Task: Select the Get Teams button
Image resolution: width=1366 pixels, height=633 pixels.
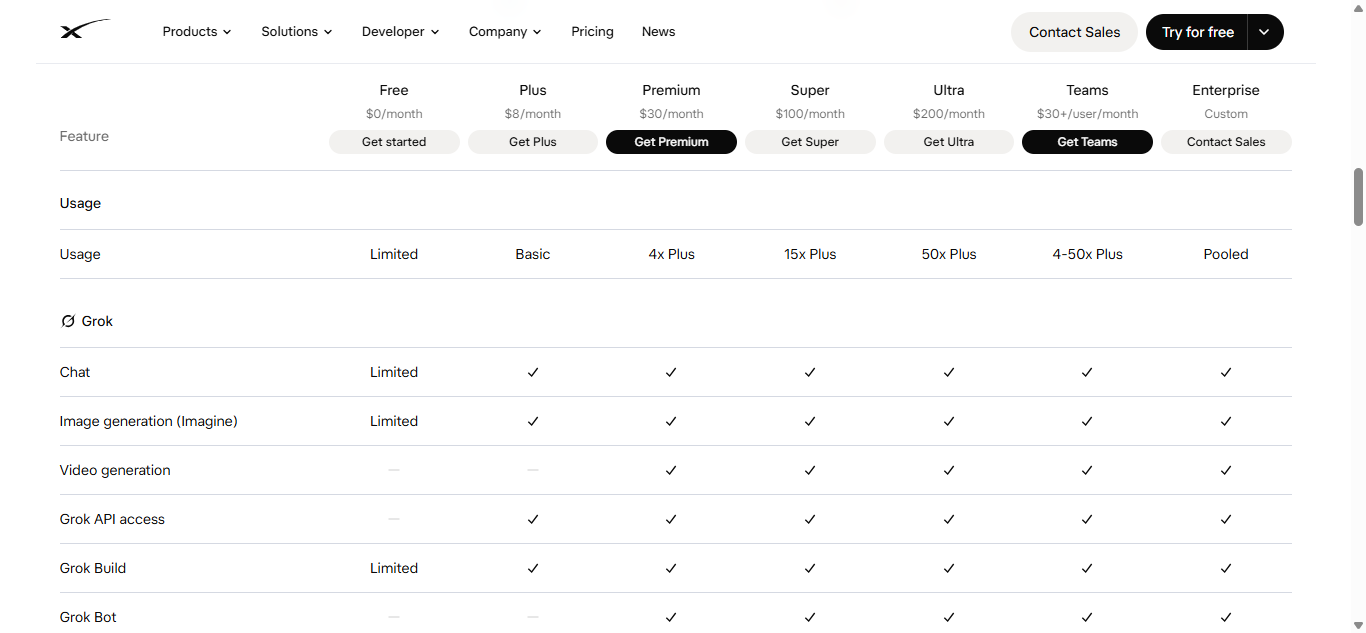Action: click(x=1087, y=142)
